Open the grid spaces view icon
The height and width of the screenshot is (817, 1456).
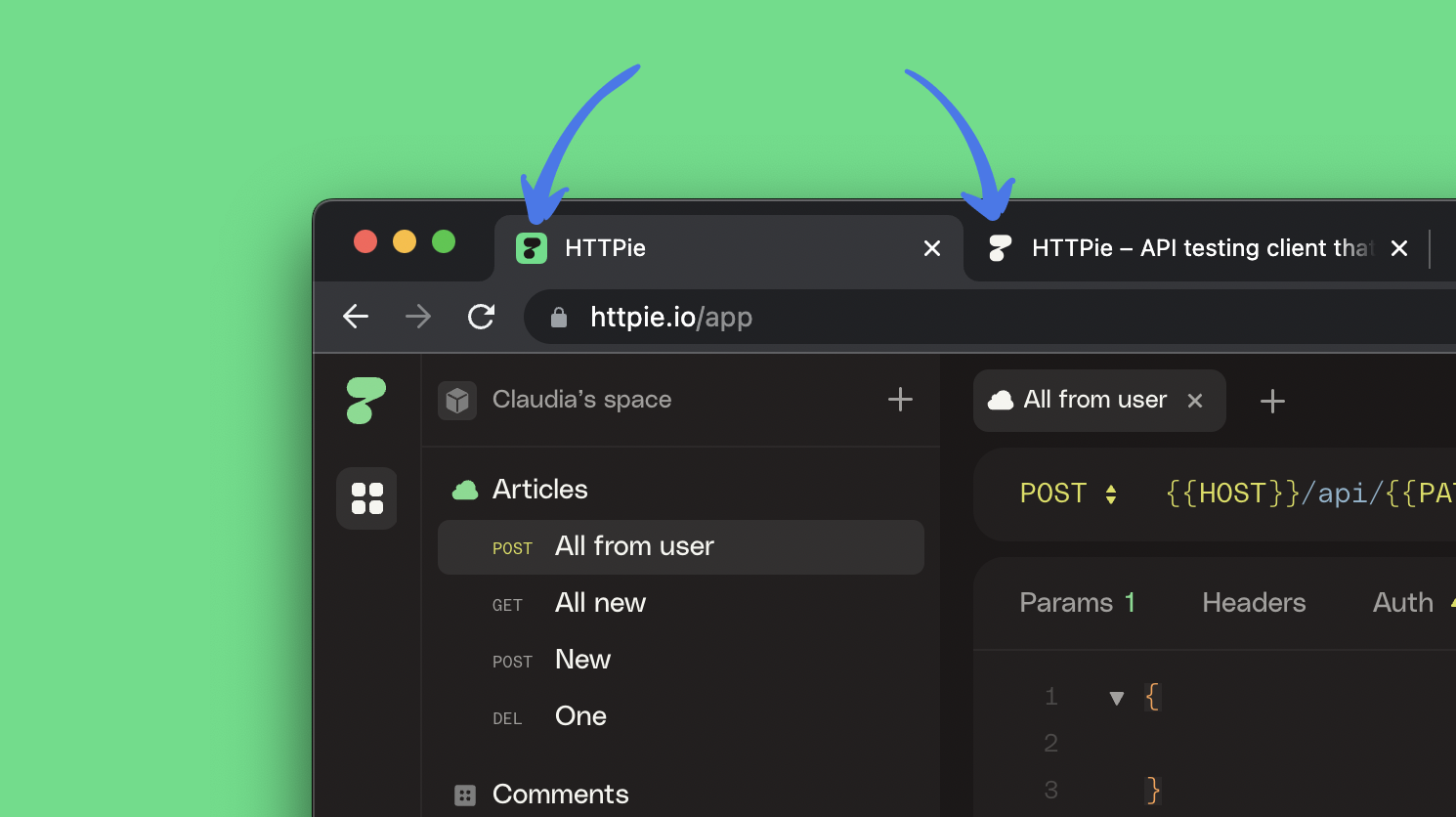366,498
